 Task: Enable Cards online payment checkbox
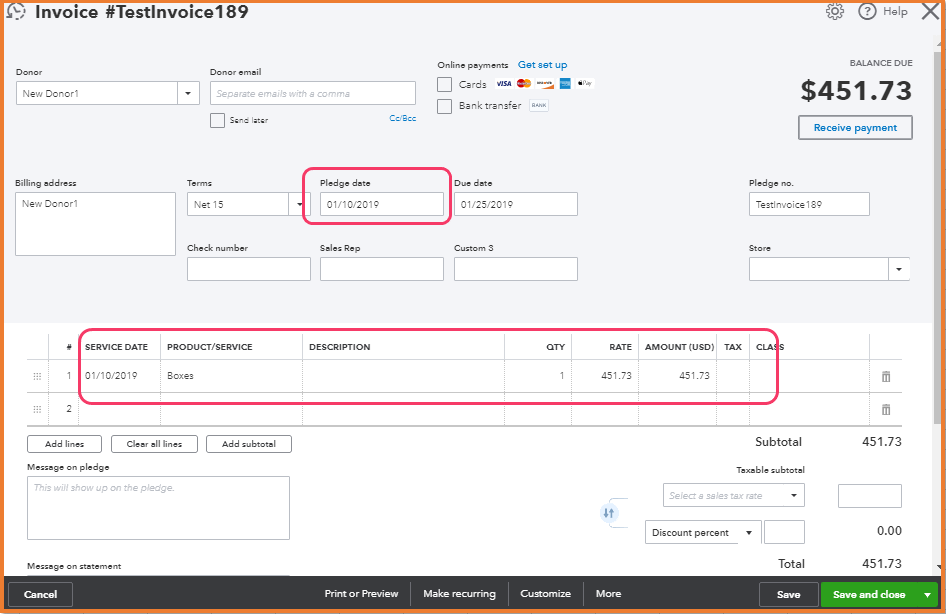click(445, 84)
